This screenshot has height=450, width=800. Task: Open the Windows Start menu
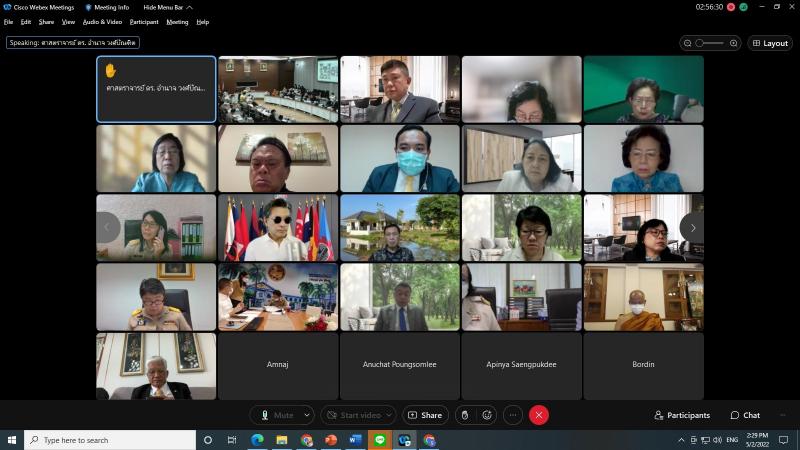(x=12, y=440)
